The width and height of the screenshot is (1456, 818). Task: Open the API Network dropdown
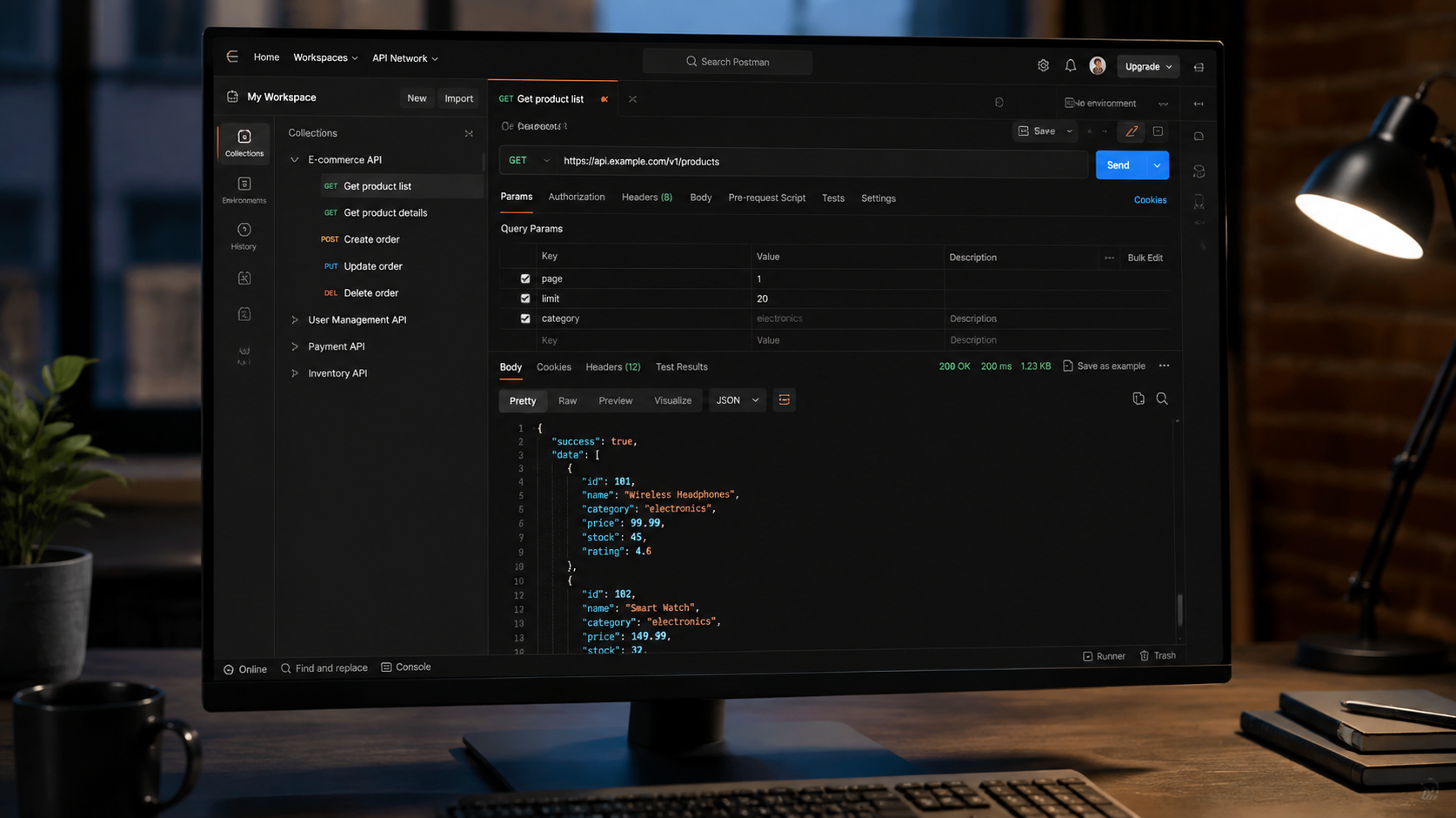(x=405, y=58)
